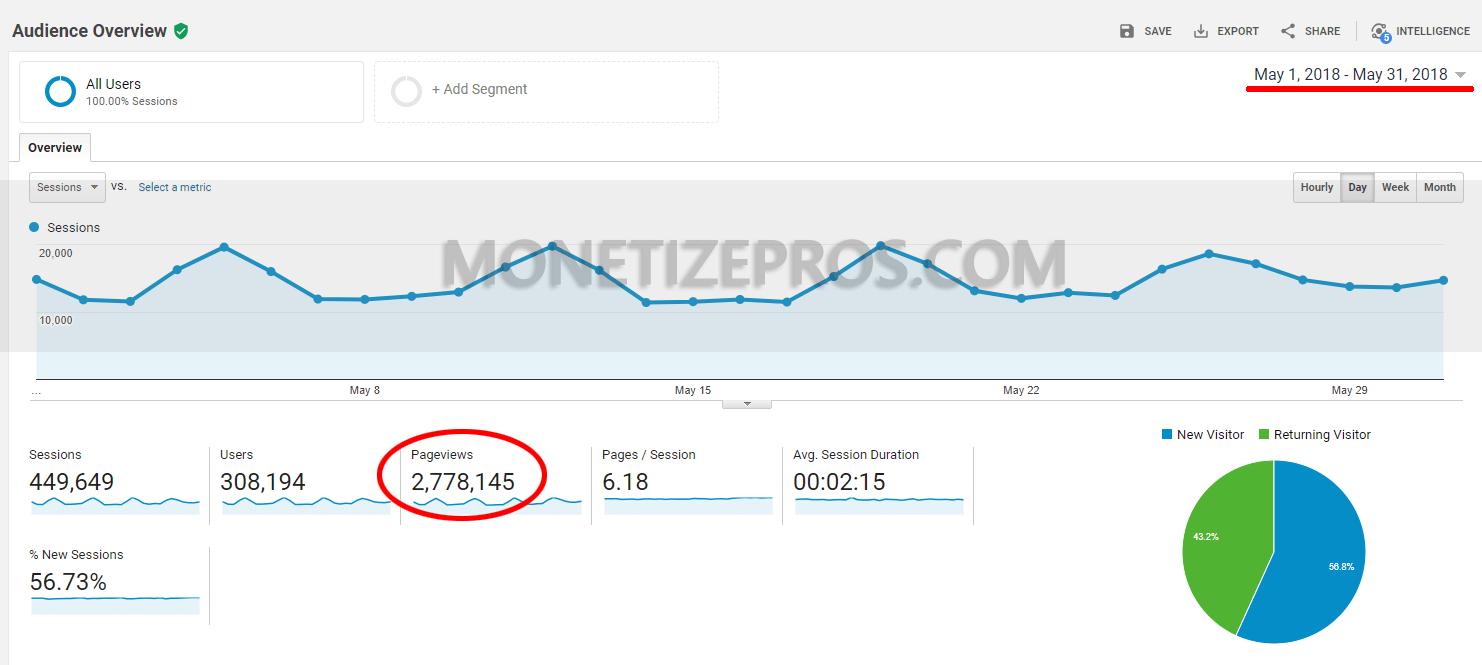Click the Export icon
The image size is (1482, 665).
click(x=1199, y=30)
